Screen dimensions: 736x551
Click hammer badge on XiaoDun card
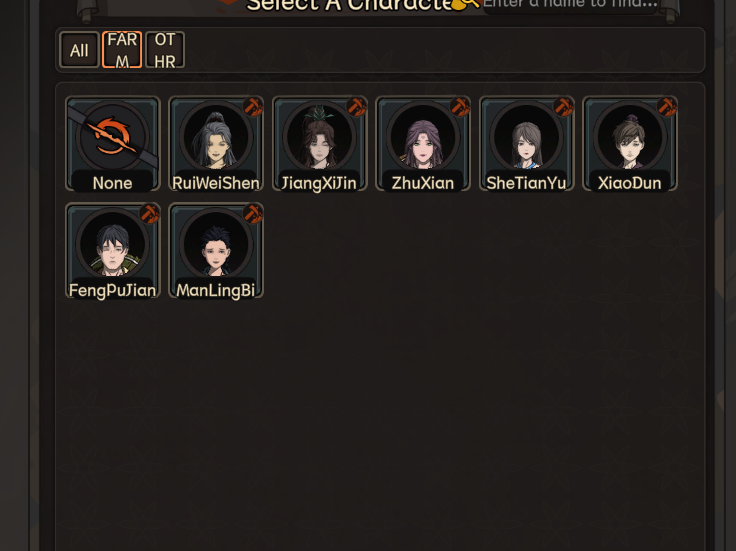tap(667, 107)
